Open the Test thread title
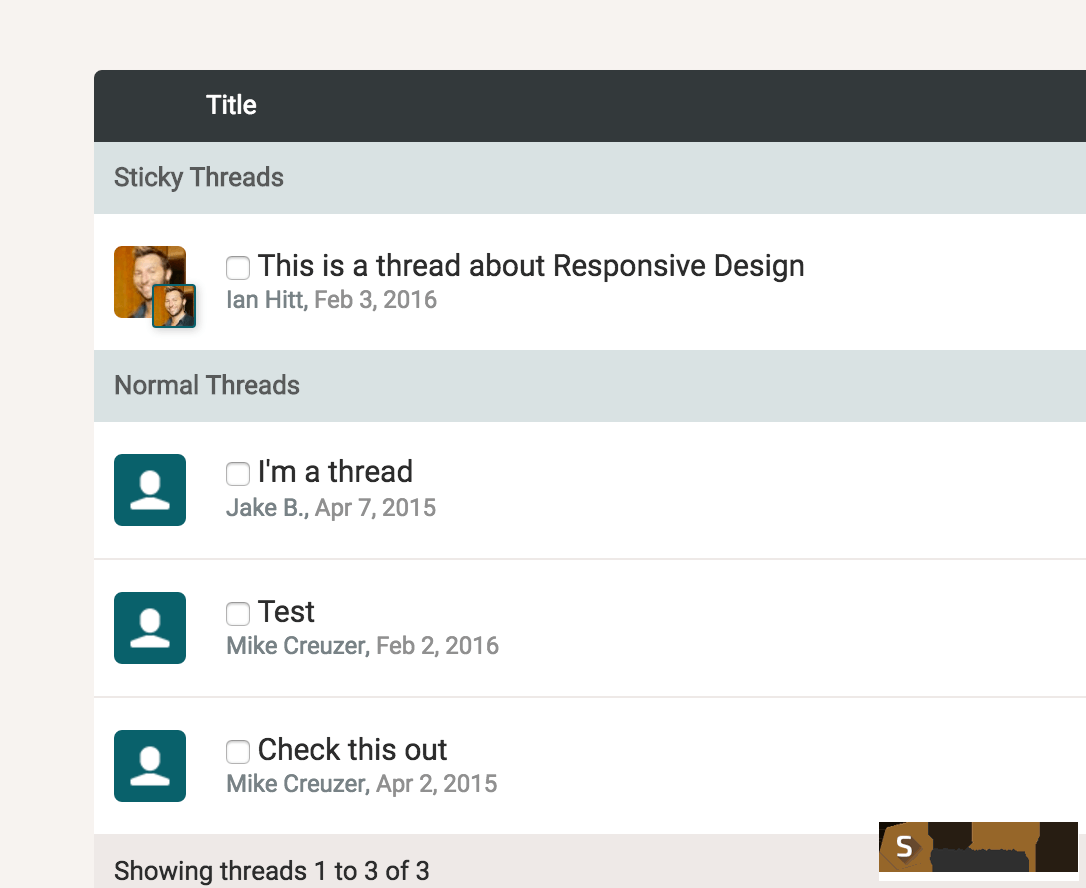 (x=286, y=612)
